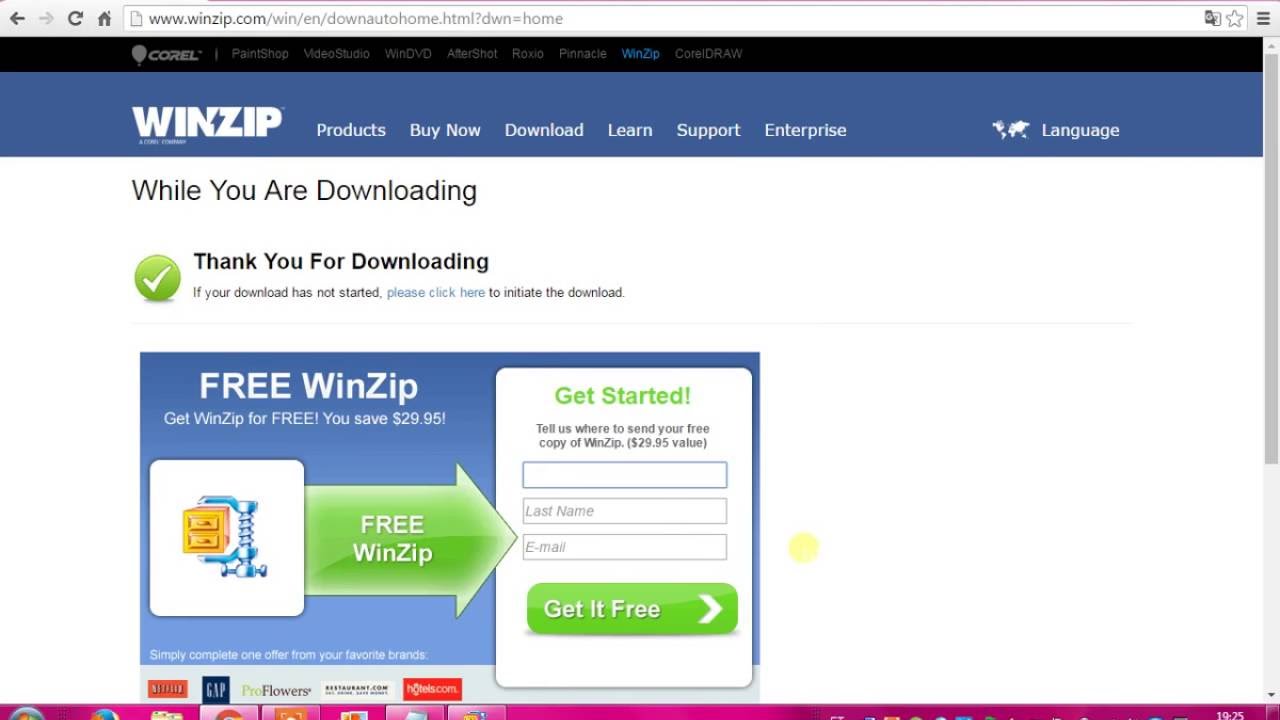
Task: Click the hotels.com brand logo
Action: coord(432,689)
